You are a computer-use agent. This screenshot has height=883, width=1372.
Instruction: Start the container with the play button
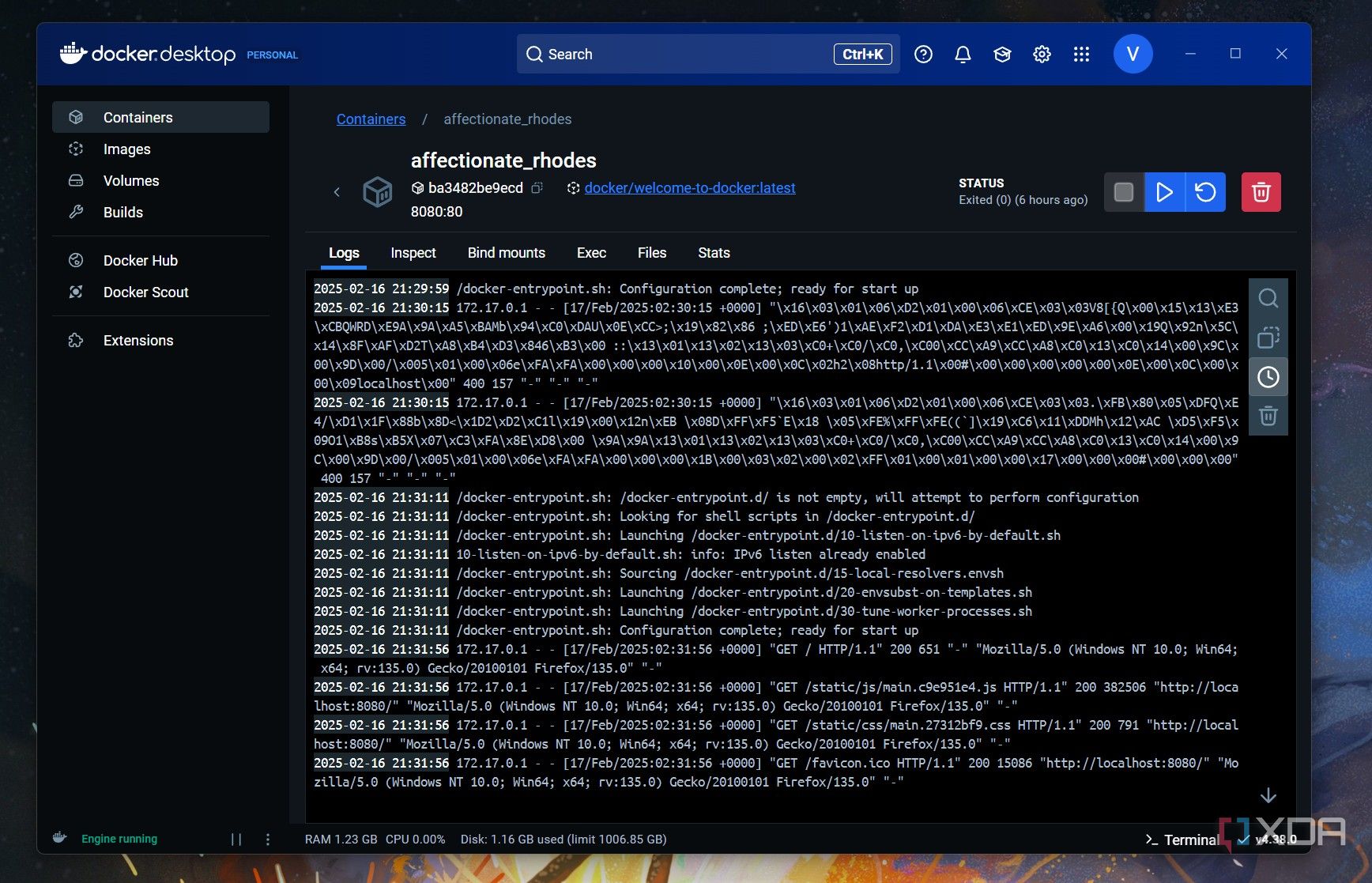pyautogui.click(x=1164, y=191)
